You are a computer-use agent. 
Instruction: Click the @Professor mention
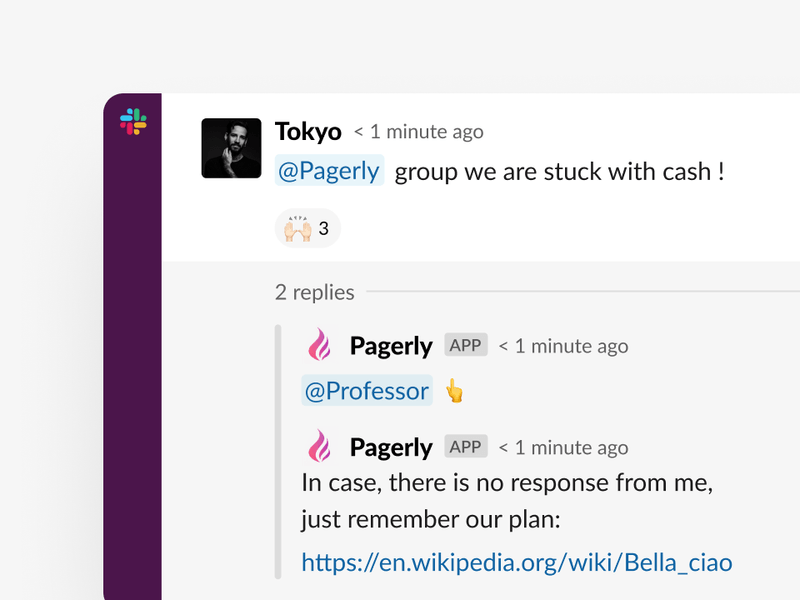[x=367, y=391]
